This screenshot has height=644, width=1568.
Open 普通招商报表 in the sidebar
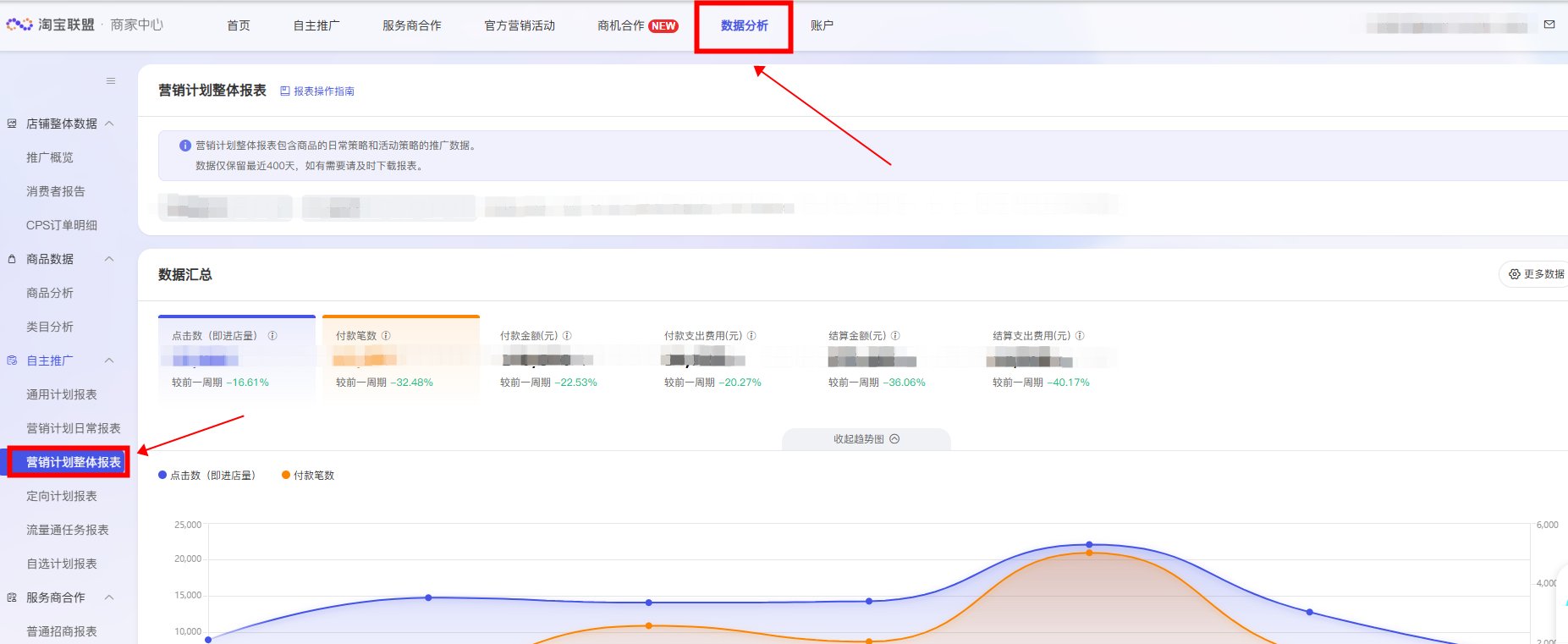(x=62, y=631)
